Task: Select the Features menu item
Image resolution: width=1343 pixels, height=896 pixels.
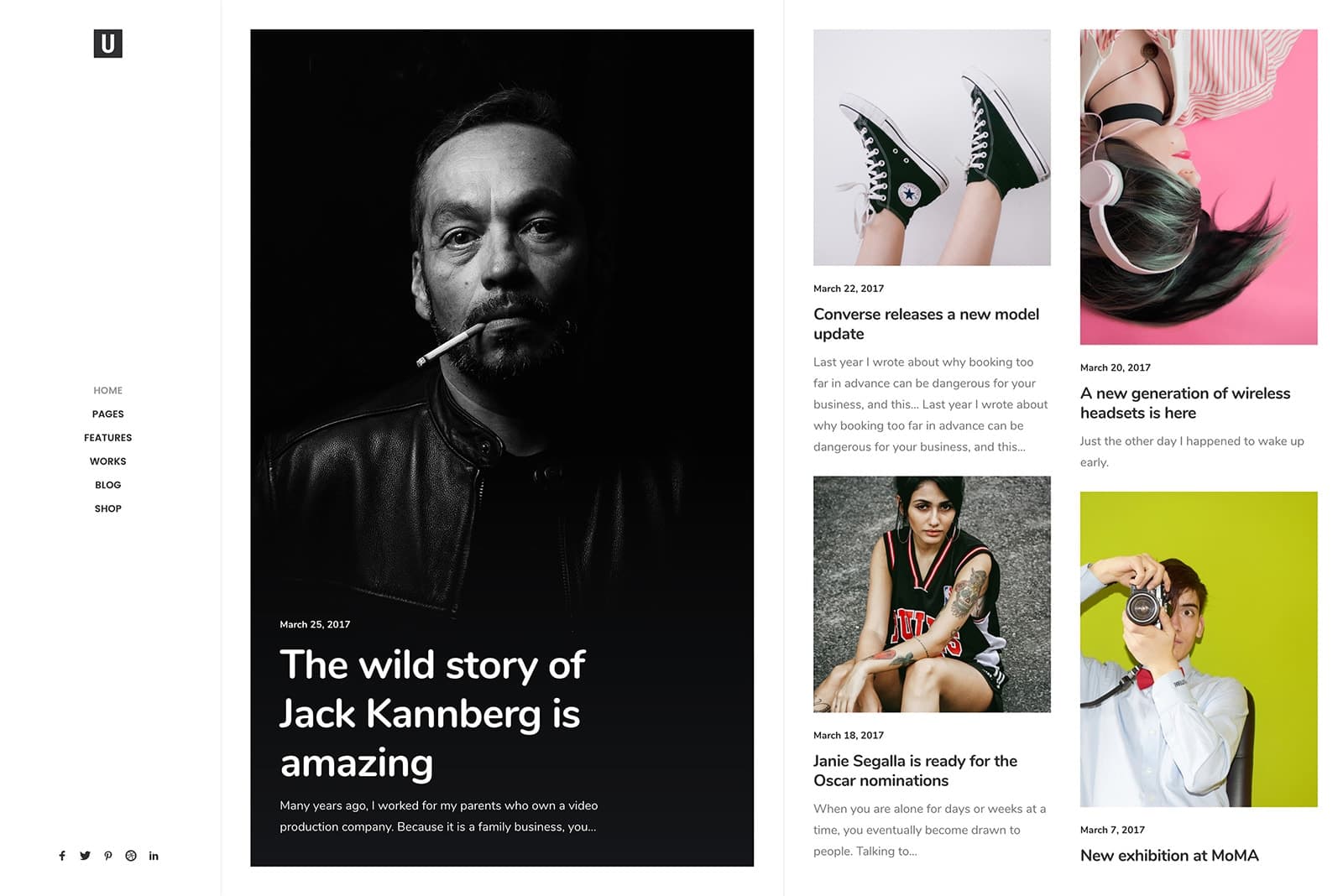Action: pyautogui.click(x=107, y=437)
